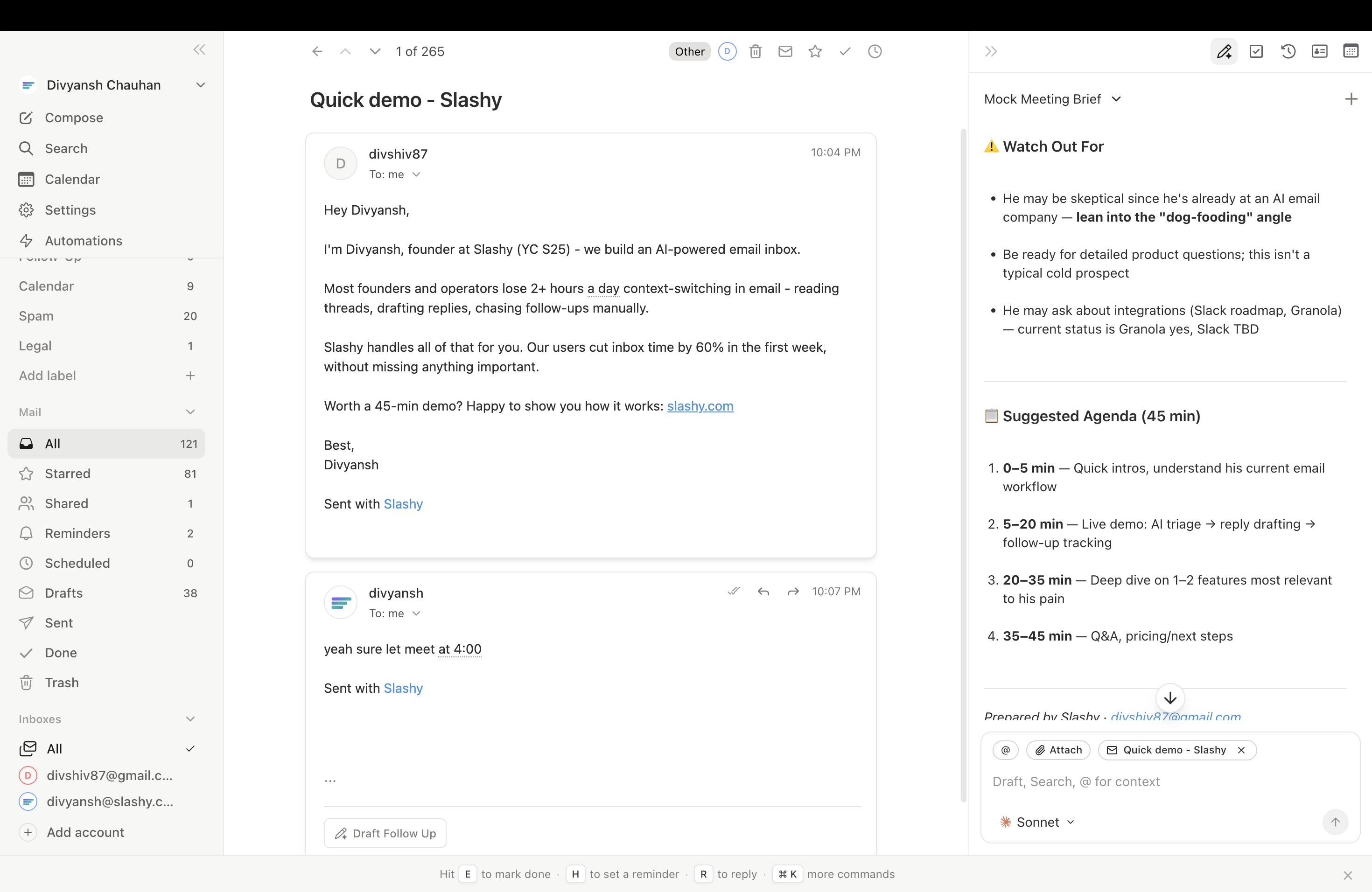Mark email unread with envelope icon
1372x892 pixels.
pyautogui.click(x=785, y=52)
